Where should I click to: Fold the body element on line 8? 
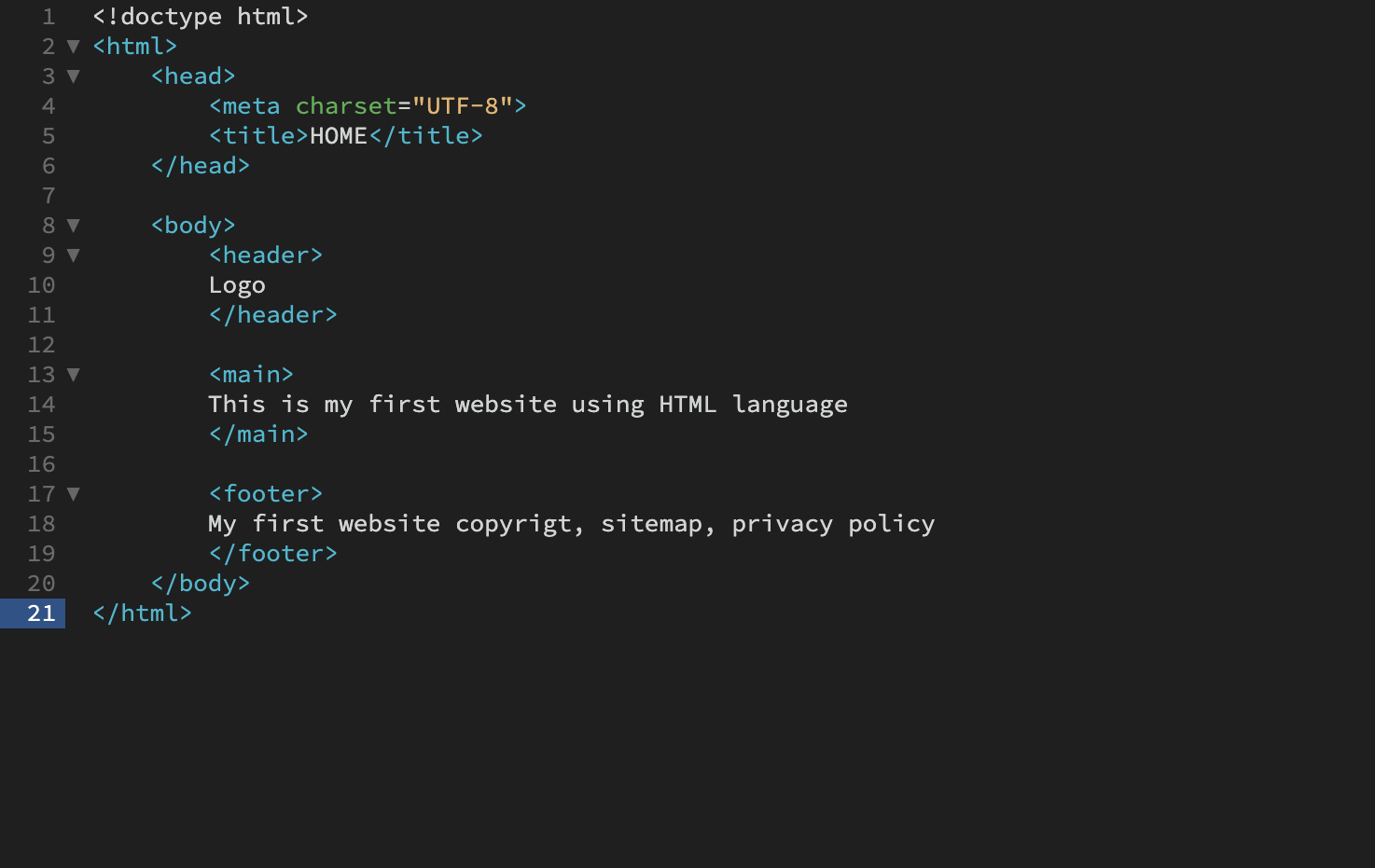pyautogui.click(x=74, y=225)
